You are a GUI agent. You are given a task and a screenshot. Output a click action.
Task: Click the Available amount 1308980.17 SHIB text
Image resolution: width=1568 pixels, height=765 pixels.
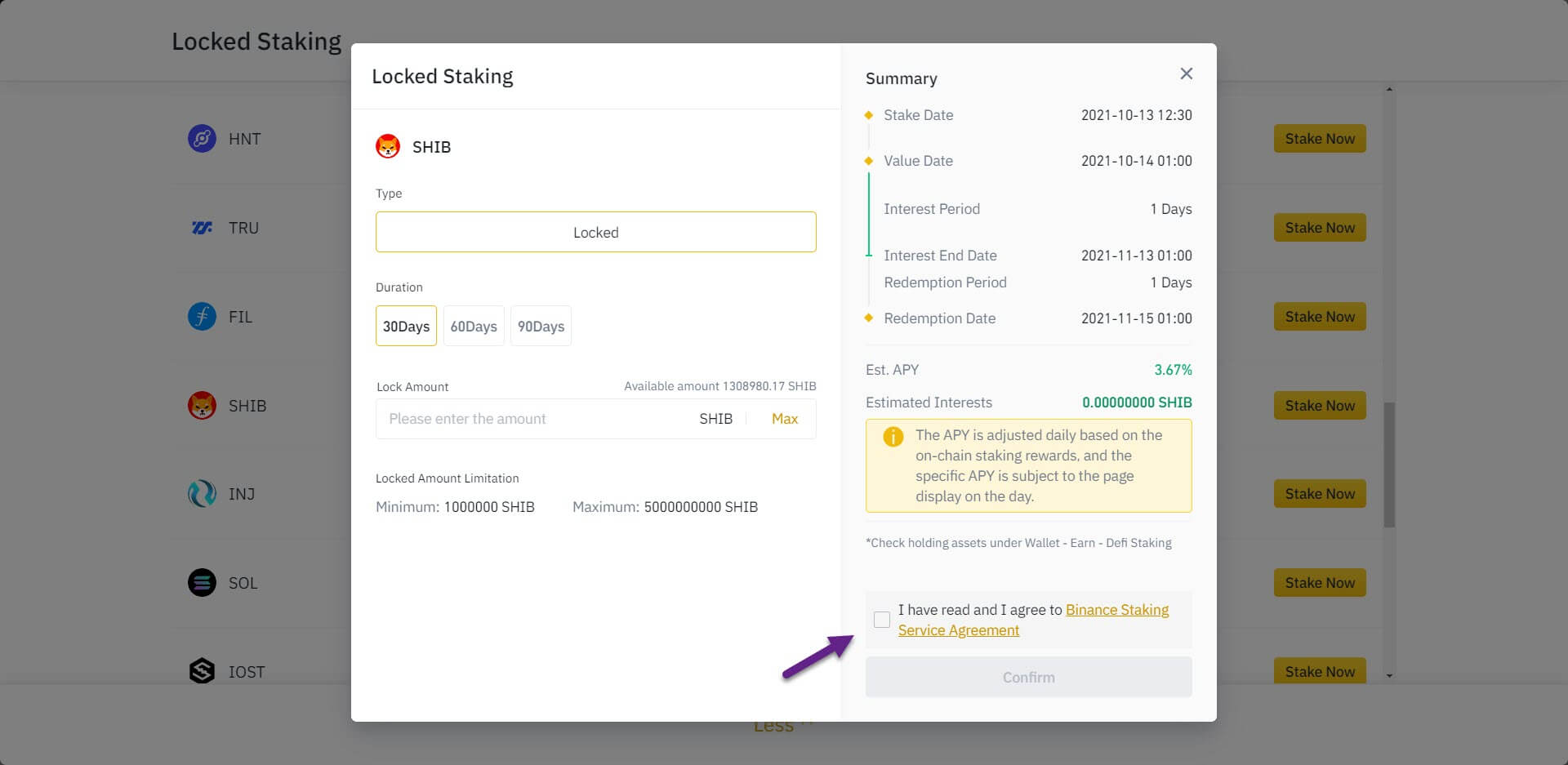pos(720,386)
